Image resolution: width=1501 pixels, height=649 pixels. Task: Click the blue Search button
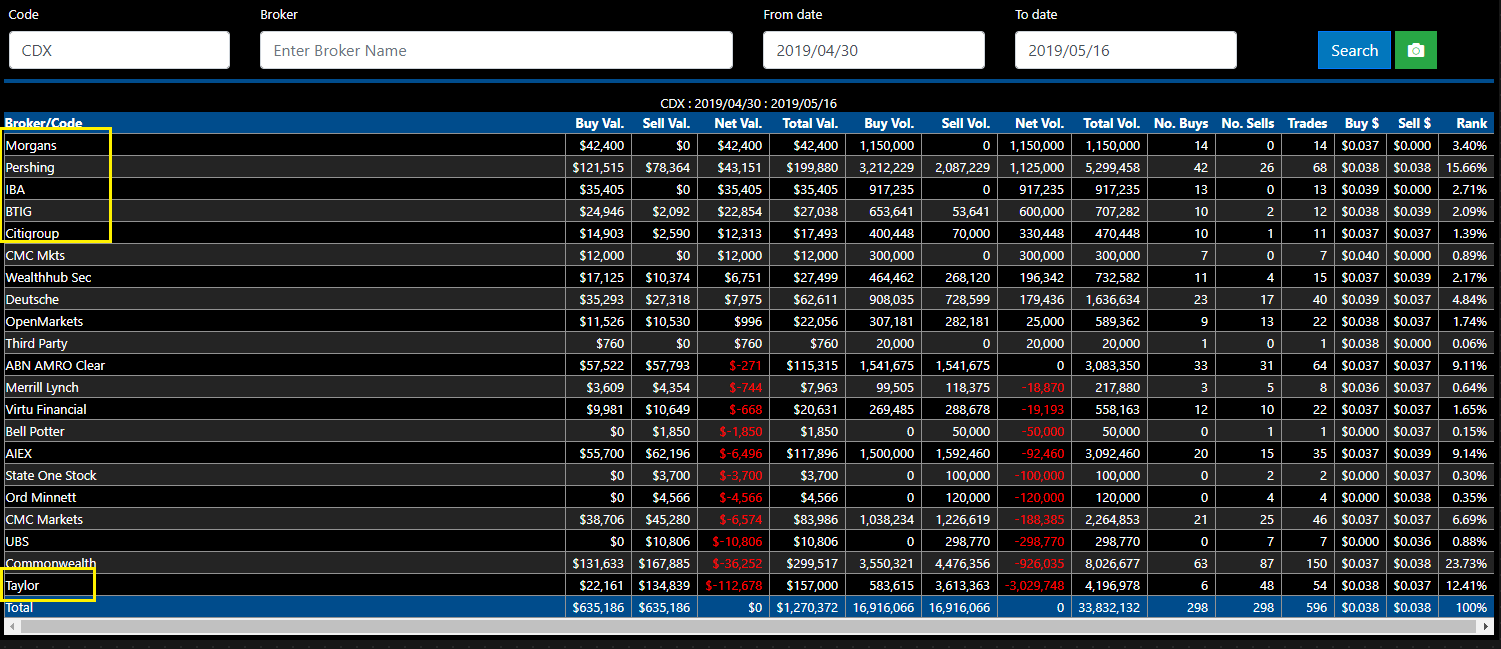(1354, 50)
